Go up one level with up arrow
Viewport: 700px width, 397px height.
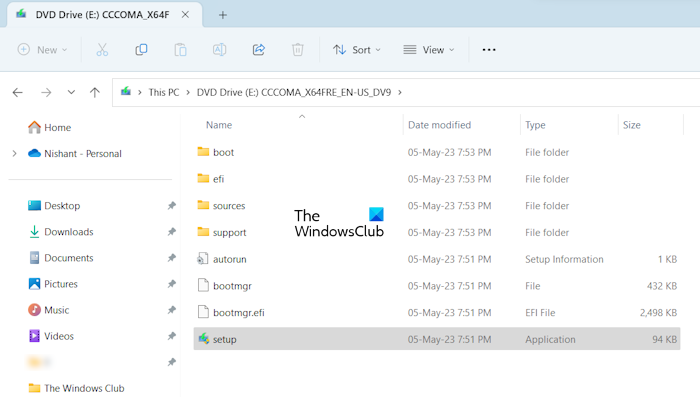point(95,92)
